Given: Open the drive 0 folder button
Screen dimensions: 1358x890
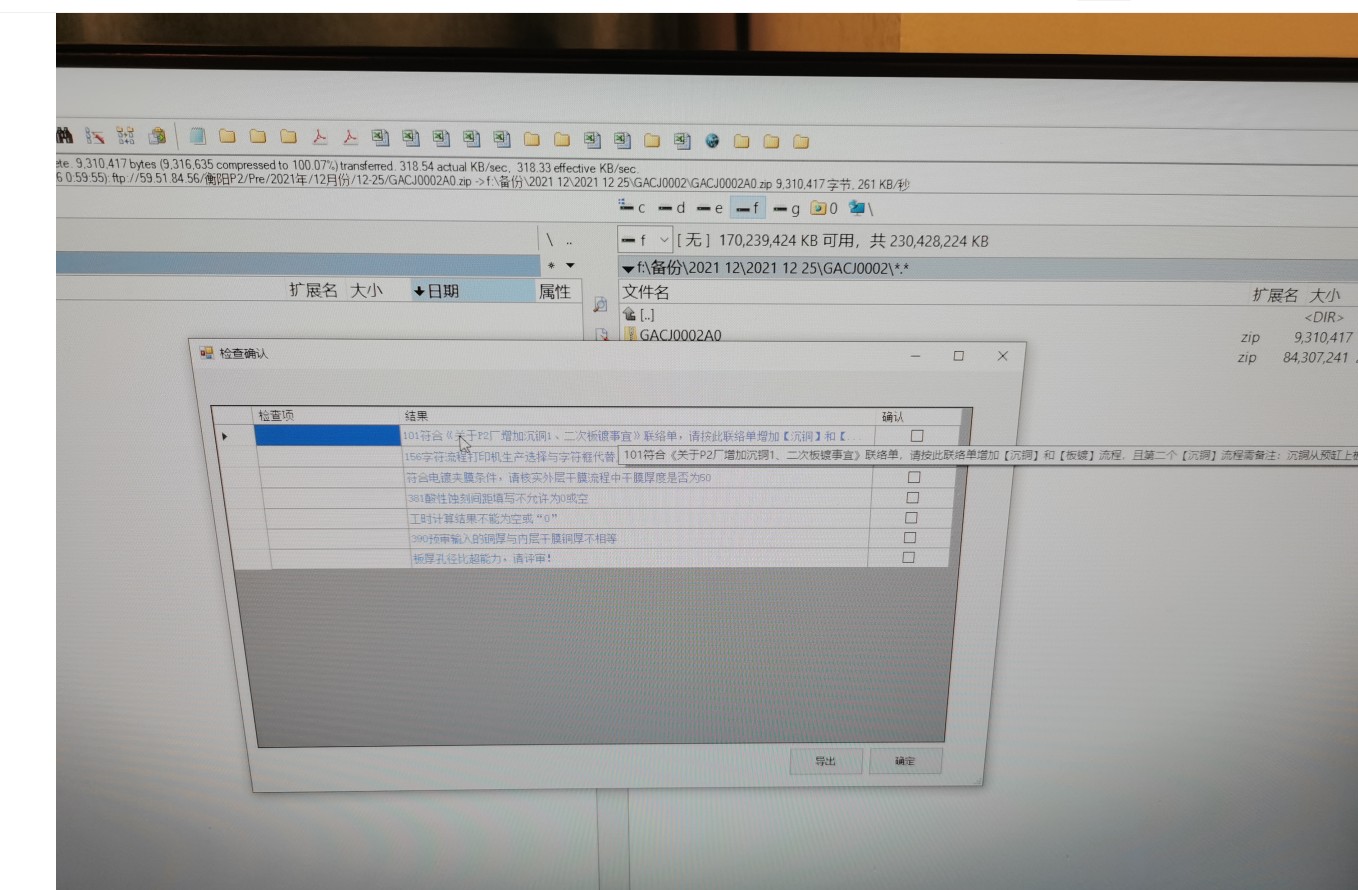Looking at the screenshot, I should pyautogui.click(x=824, y=209).
